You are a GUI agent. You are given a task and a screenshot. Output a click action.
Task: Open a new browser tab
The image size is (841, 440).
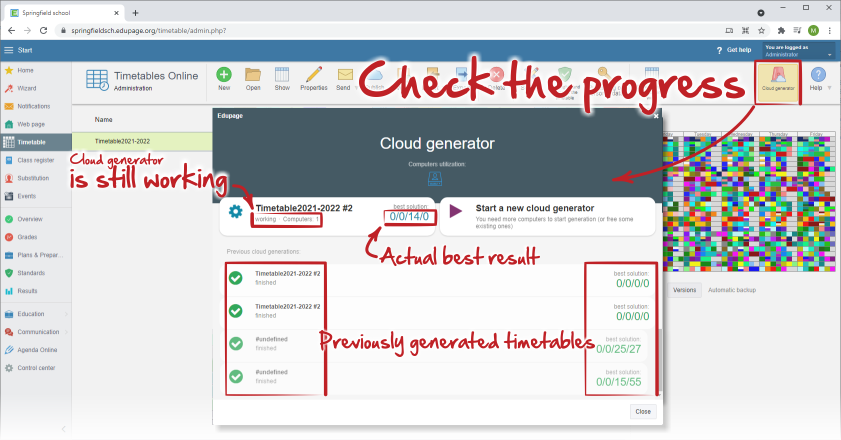pos(135,13)
